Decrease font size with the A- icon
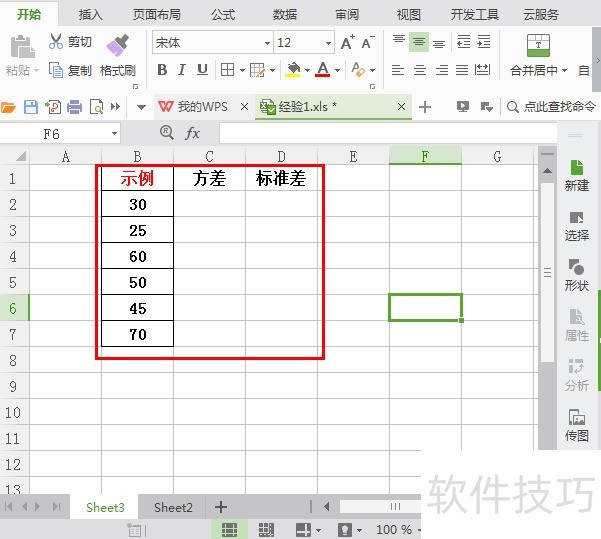 click(368, 42)
